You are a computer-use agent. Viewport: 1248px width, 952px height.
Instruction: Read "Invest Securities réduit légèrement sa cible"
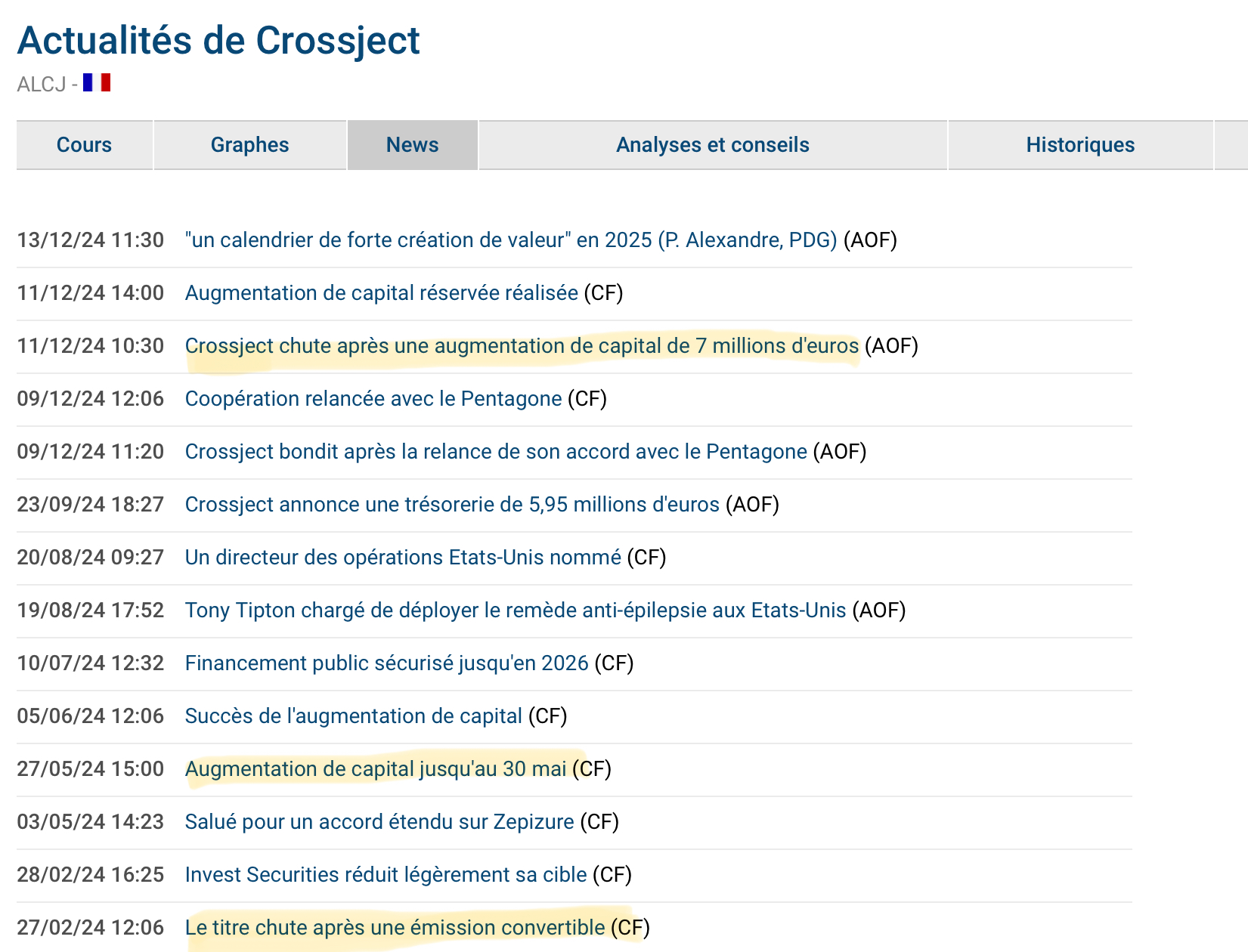tap(386, 875)
